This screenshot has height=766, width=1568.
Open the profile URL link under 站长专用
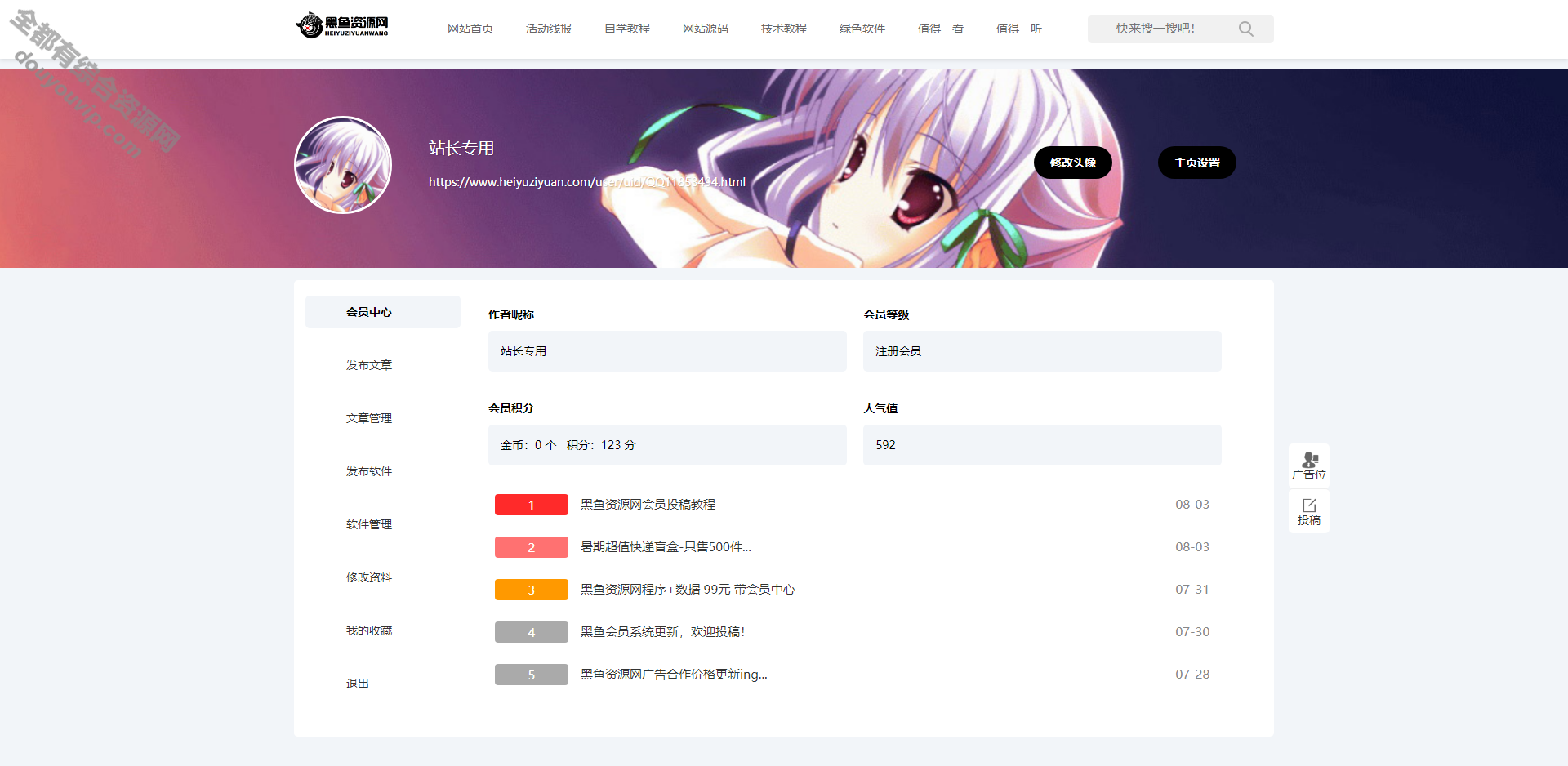tap(587, 181)
